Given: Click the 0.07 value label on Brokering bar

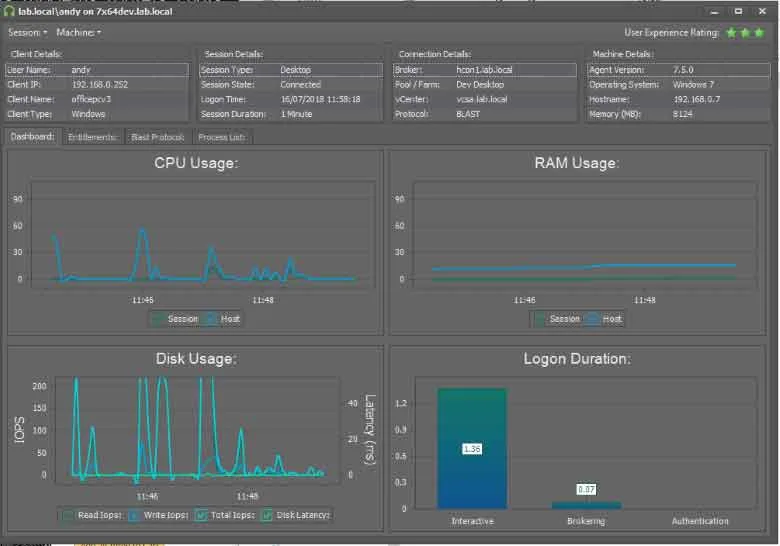Looking at the screenshot, I should tap(586, 489).
